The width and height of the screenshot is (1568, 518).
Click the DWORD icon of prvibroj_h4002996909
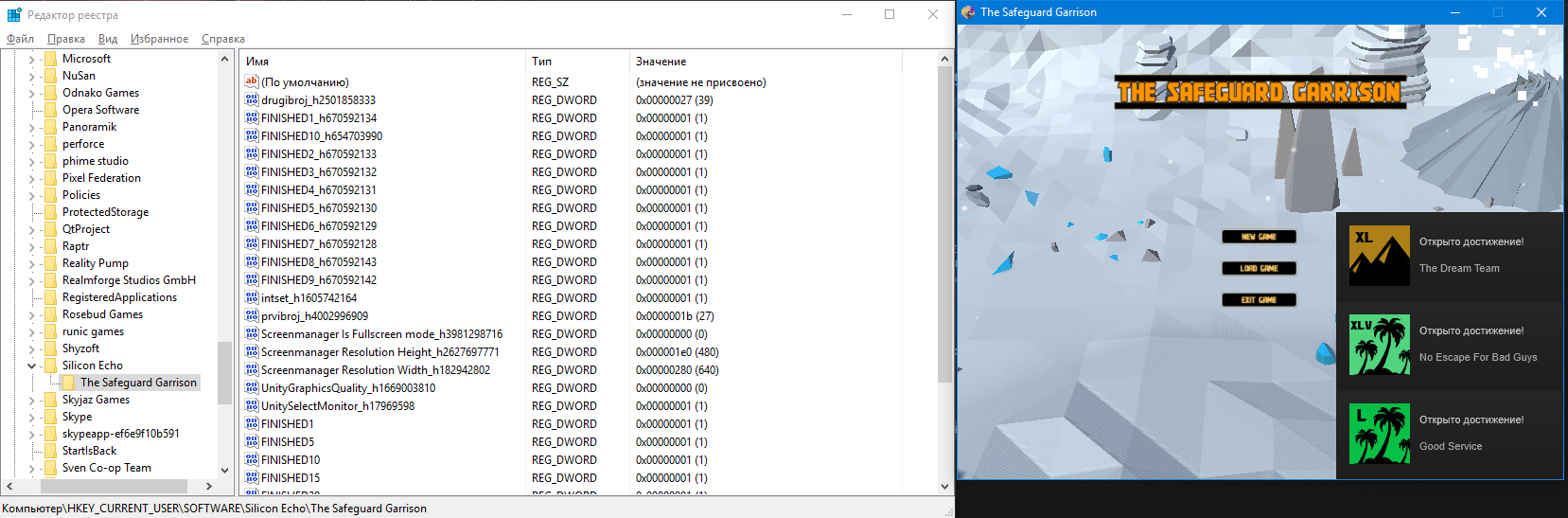tap(252, 315)
